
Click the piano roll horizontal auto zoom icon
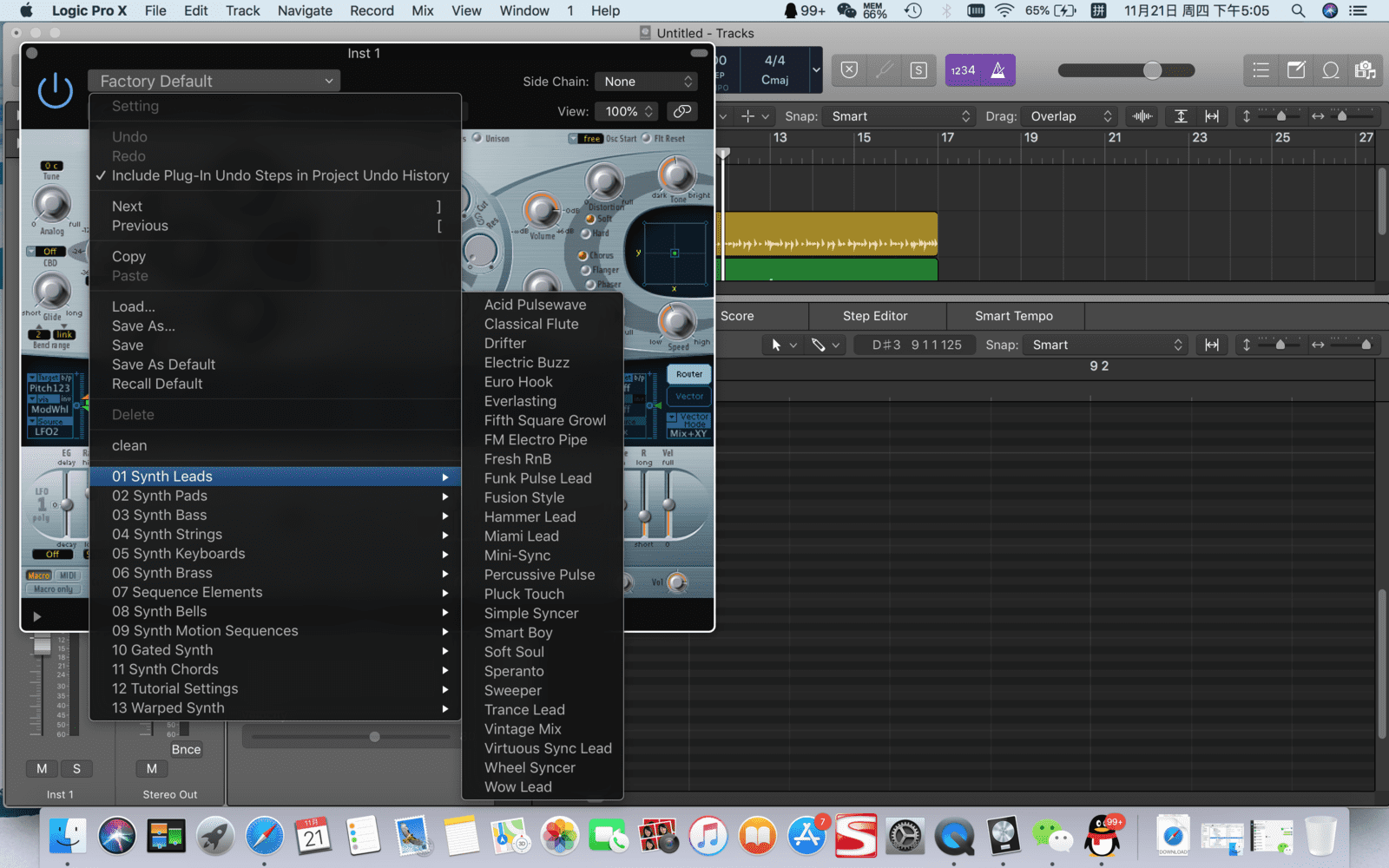pos(1212,345)
